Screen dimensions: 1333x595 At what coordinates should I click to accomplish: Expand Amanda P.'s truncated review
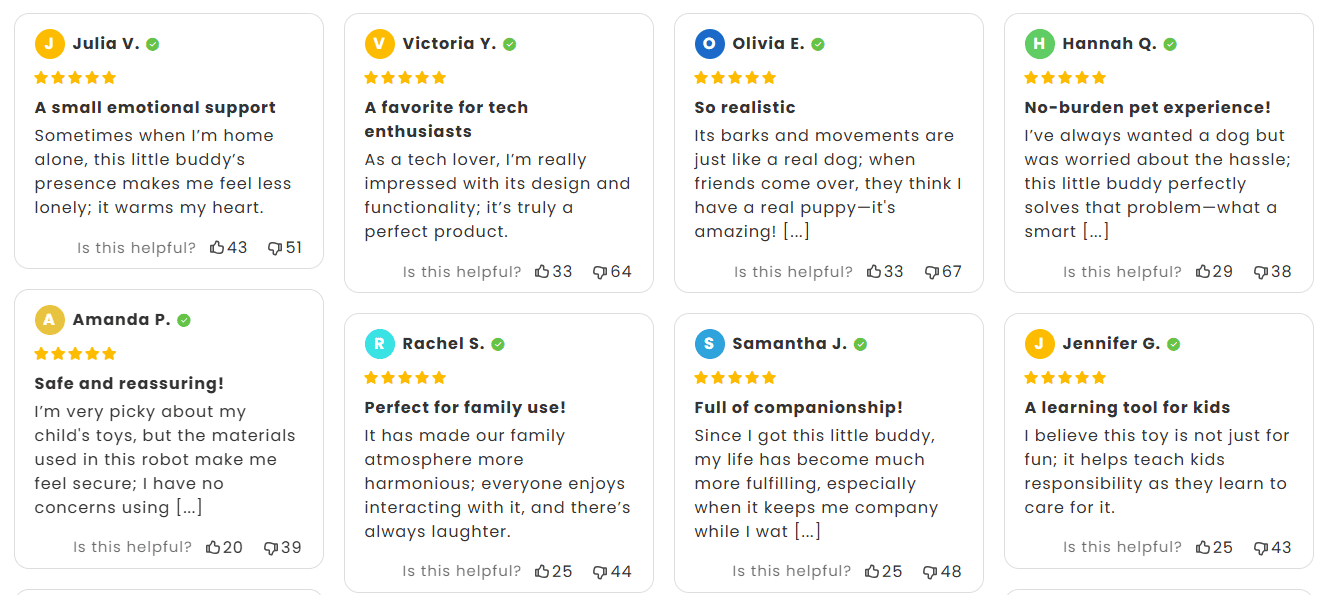(189, 508)
